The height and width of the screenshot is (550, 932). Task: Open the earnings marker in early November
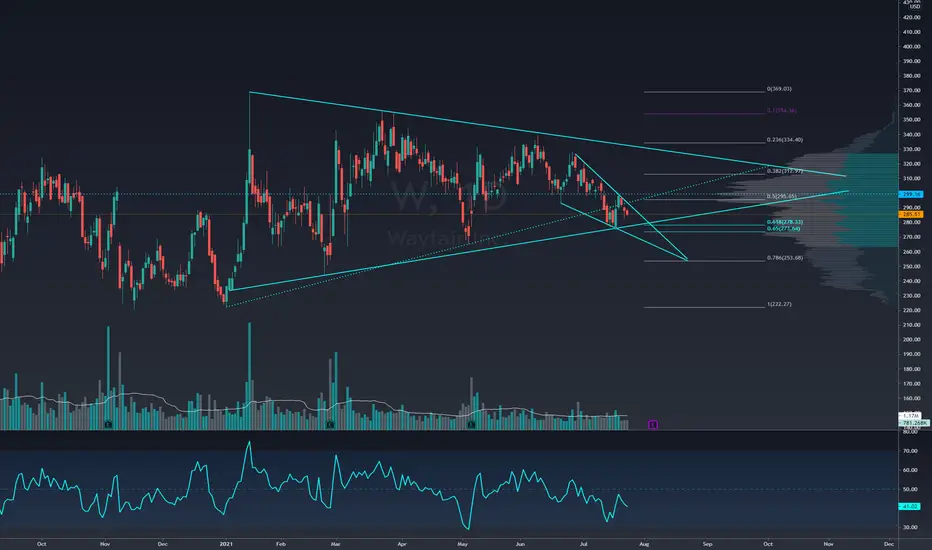108,425
